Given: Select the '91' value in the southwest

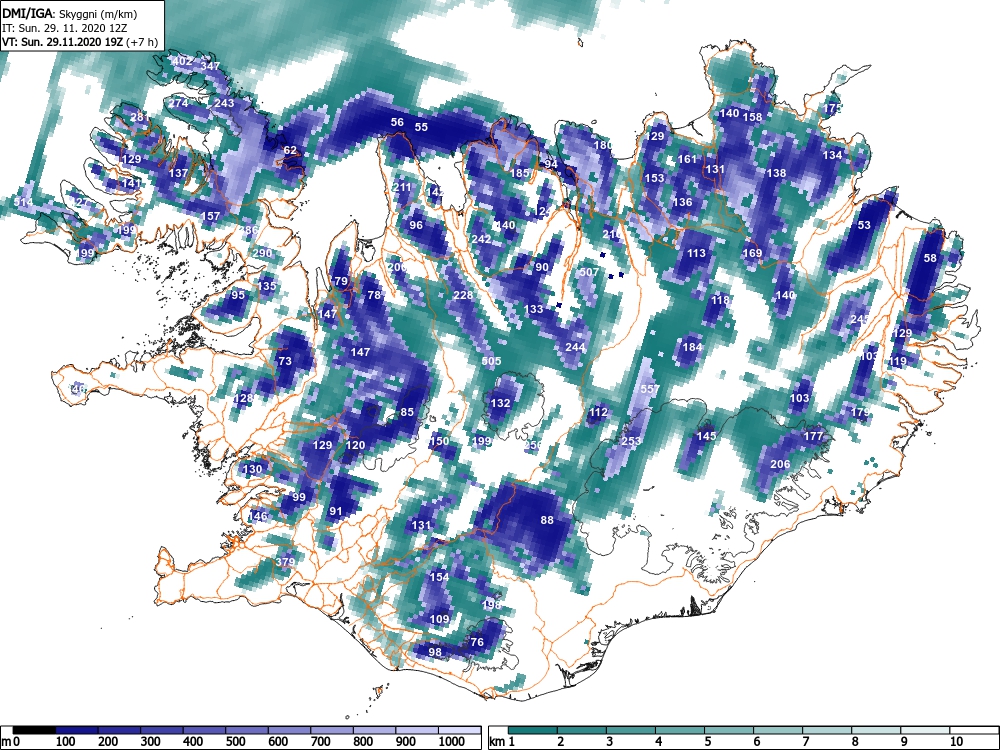Looking at the screenshot, I should pyautogui.click(x=335, y=511).
